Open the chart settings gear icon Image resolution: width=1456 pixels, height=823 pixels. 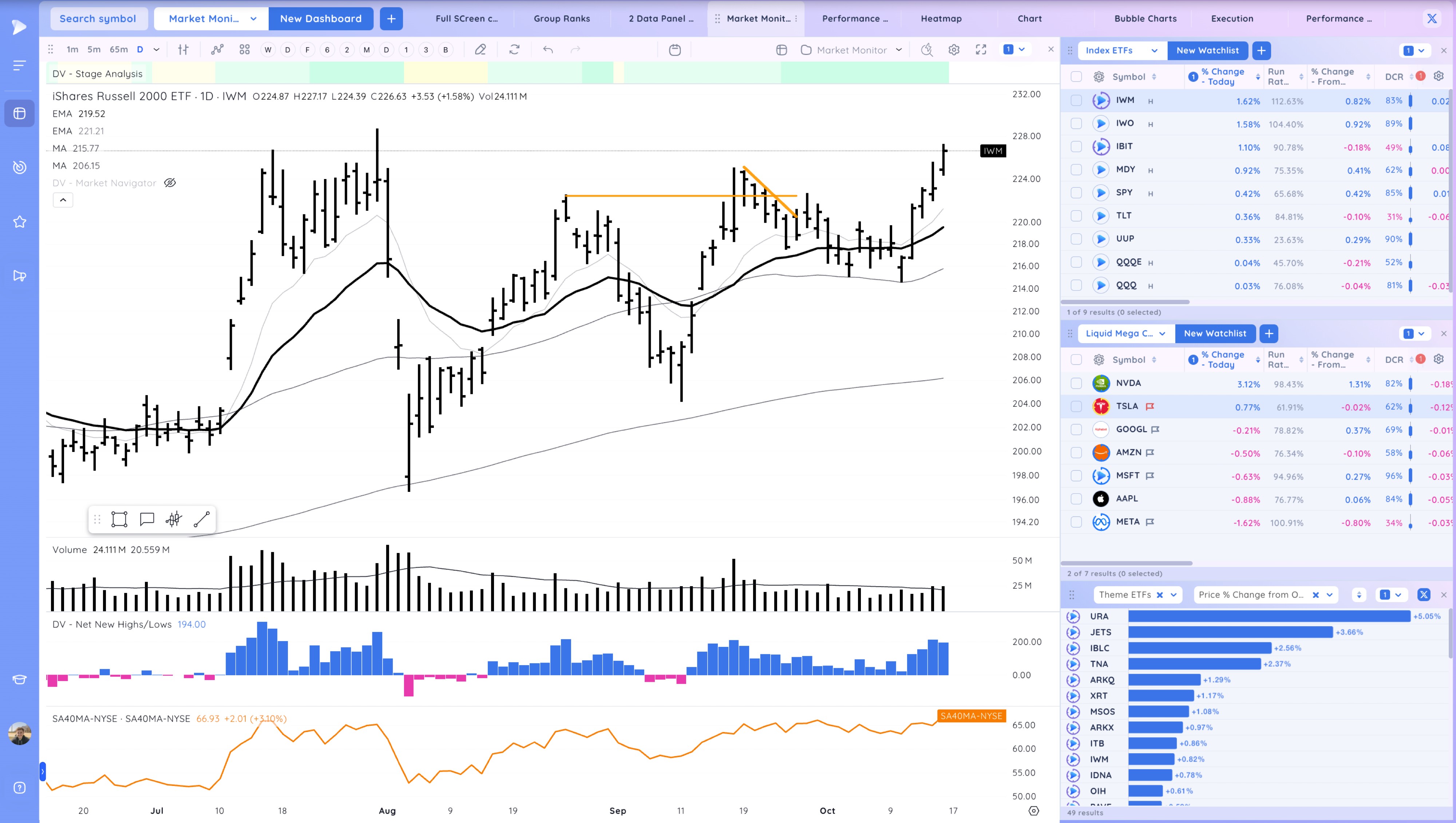(954, 50)
